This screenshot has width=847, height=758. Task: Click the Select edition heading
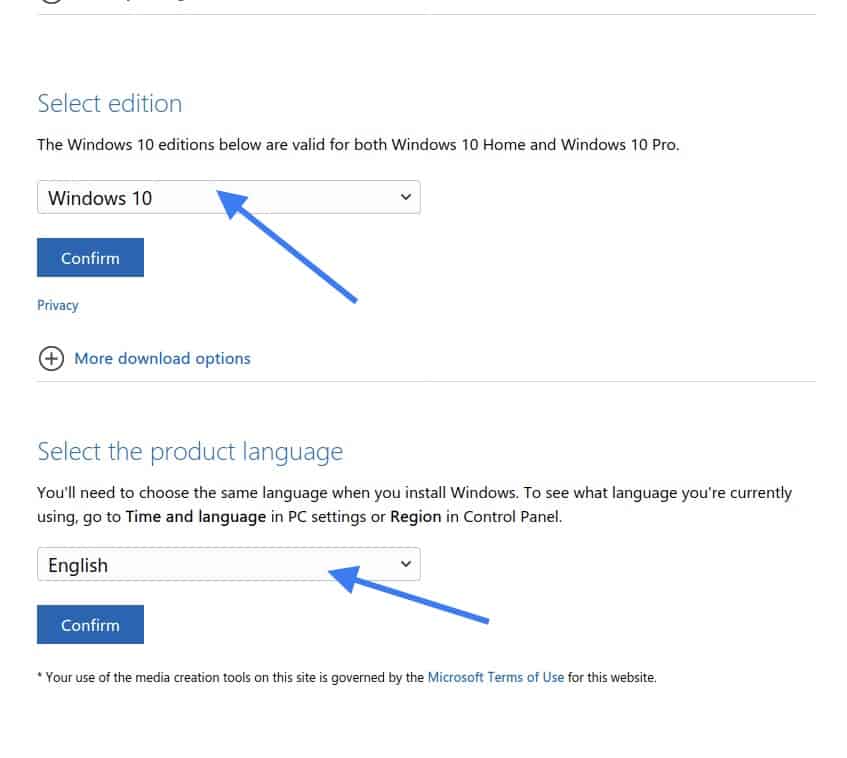pyautogui.click(x=110, y=104)
